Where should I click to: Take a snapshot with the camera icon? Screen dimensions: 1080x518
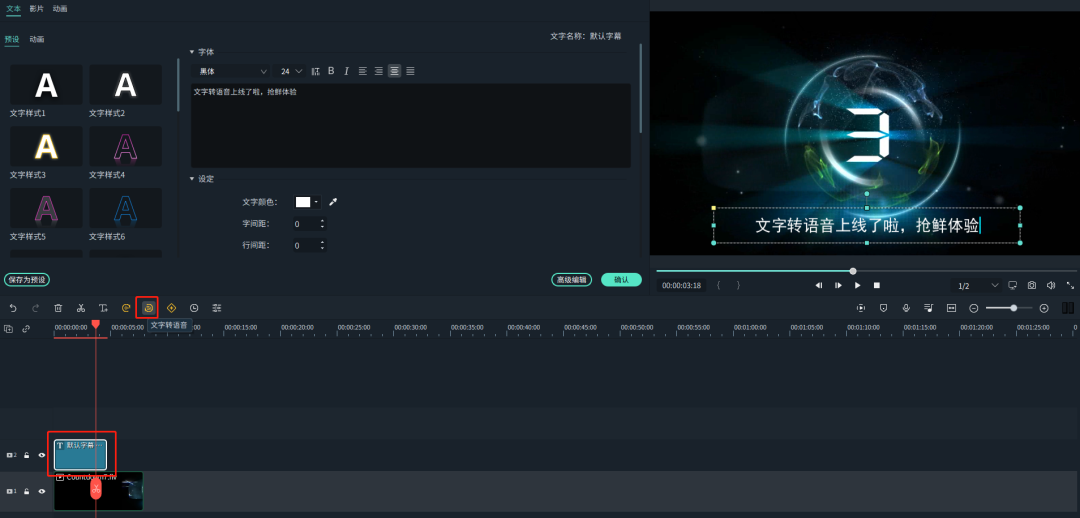click(x=1032, y=285)
